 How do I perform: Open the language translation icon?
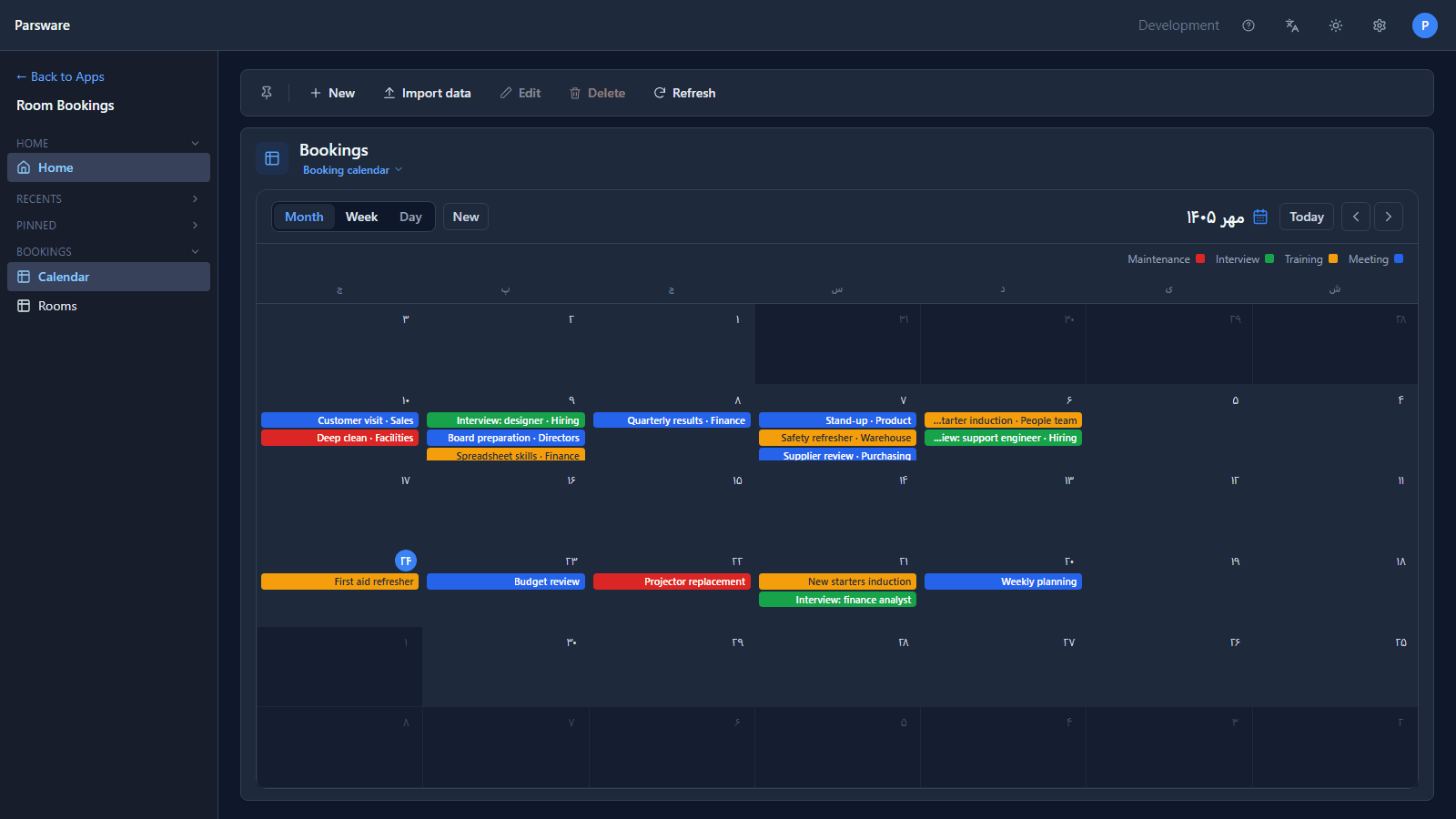point(1292,25)
